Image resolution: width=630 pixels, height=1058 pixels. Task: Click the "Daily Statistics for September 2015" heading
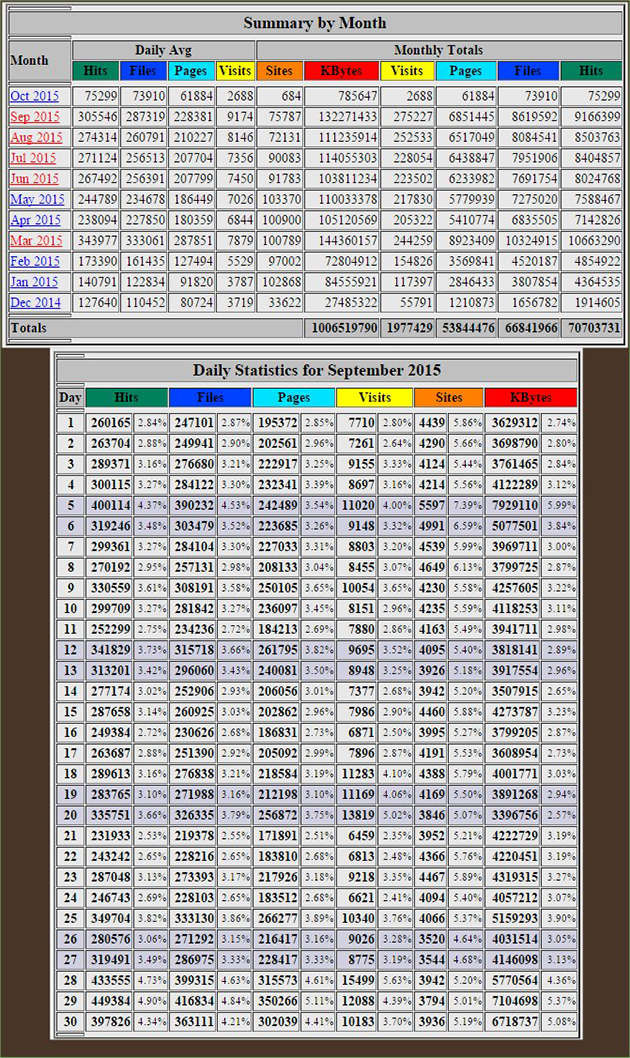point(316,369)
